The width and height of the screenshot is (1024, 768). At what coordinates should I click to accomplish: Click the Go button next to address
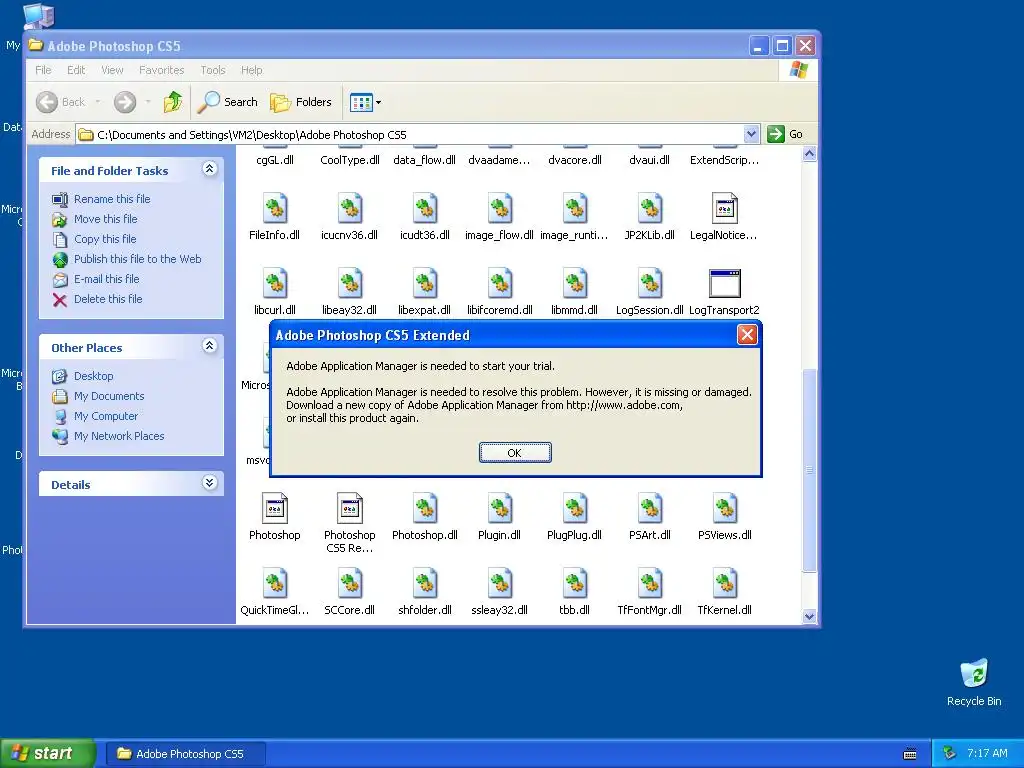pyautogui.click(x=785, y=134)
